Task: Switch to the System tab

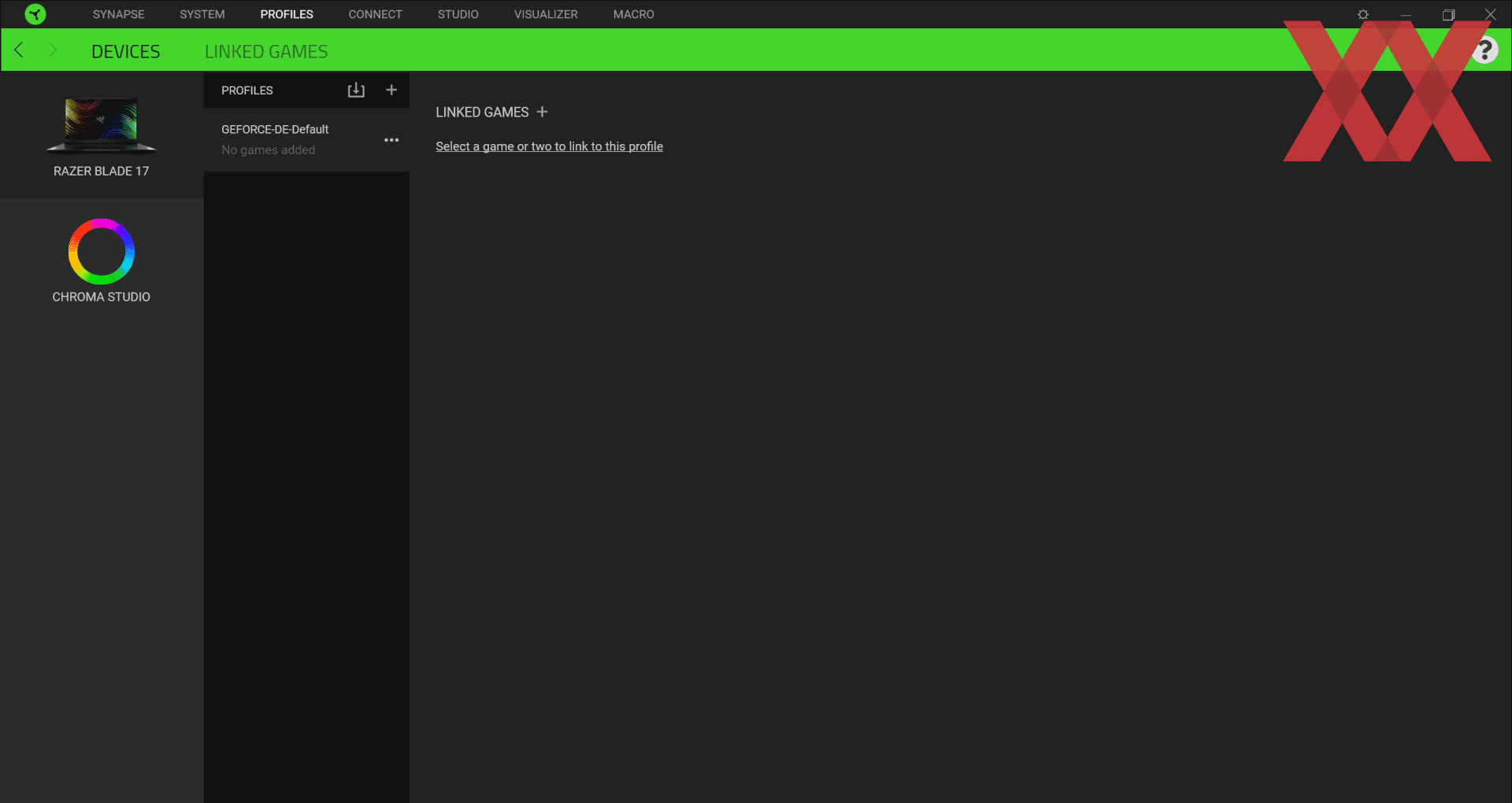Action: [x=202, y=14]
